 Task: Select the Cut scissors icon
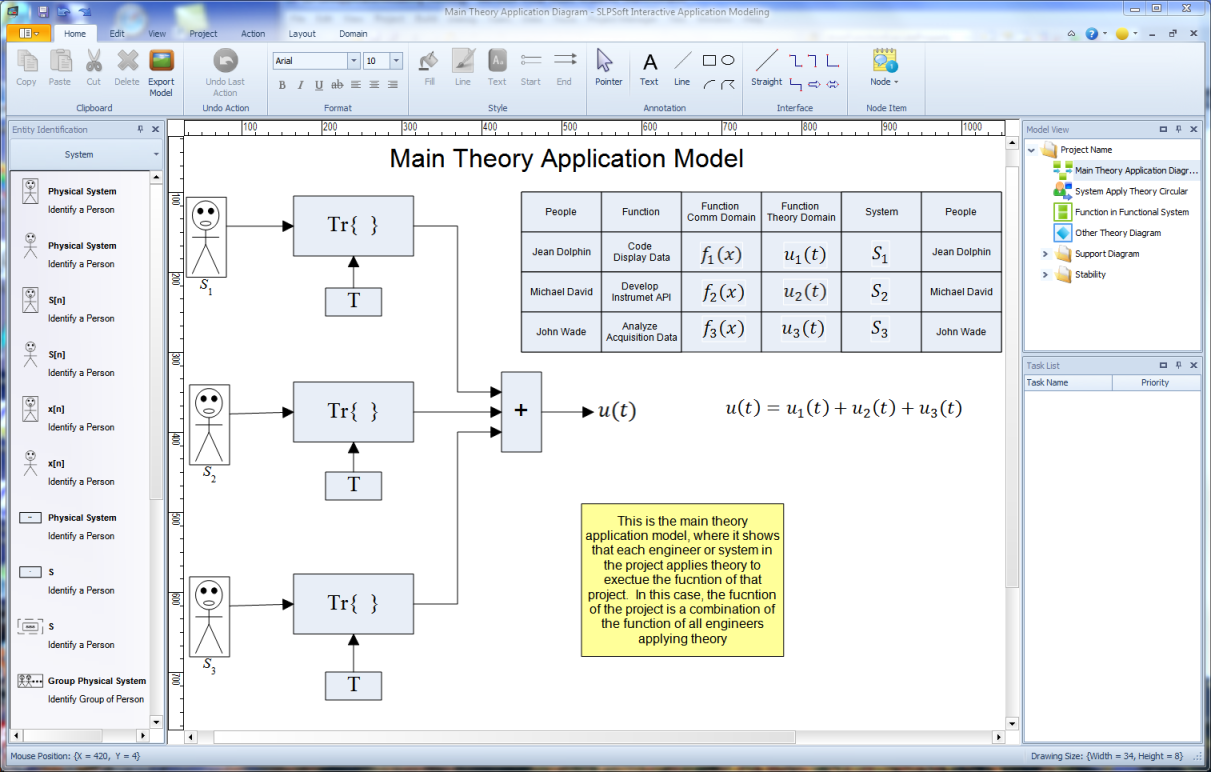[x=94, y=61]
